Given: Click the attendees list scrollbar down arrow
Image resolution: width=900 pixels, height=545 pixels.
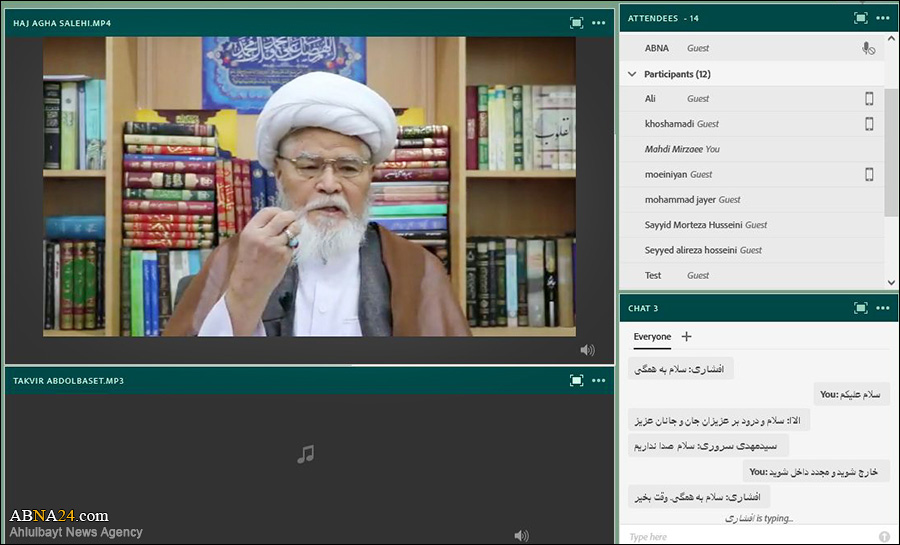Looking at the screenshot, I should (891, 282).
